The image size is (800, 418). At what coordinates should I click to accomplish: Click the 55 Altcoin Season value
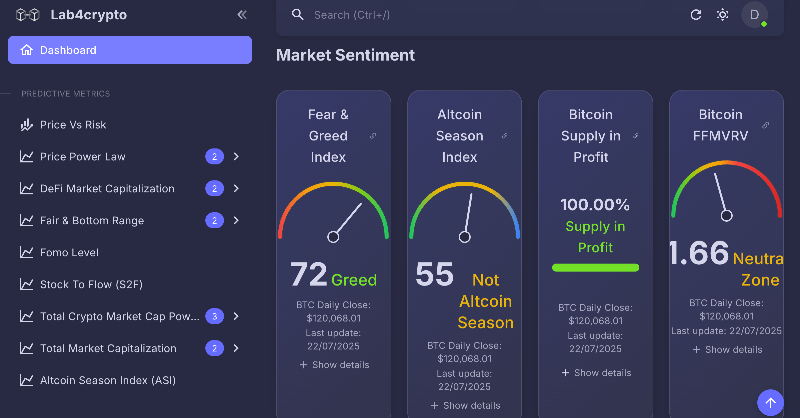point(434,274)
